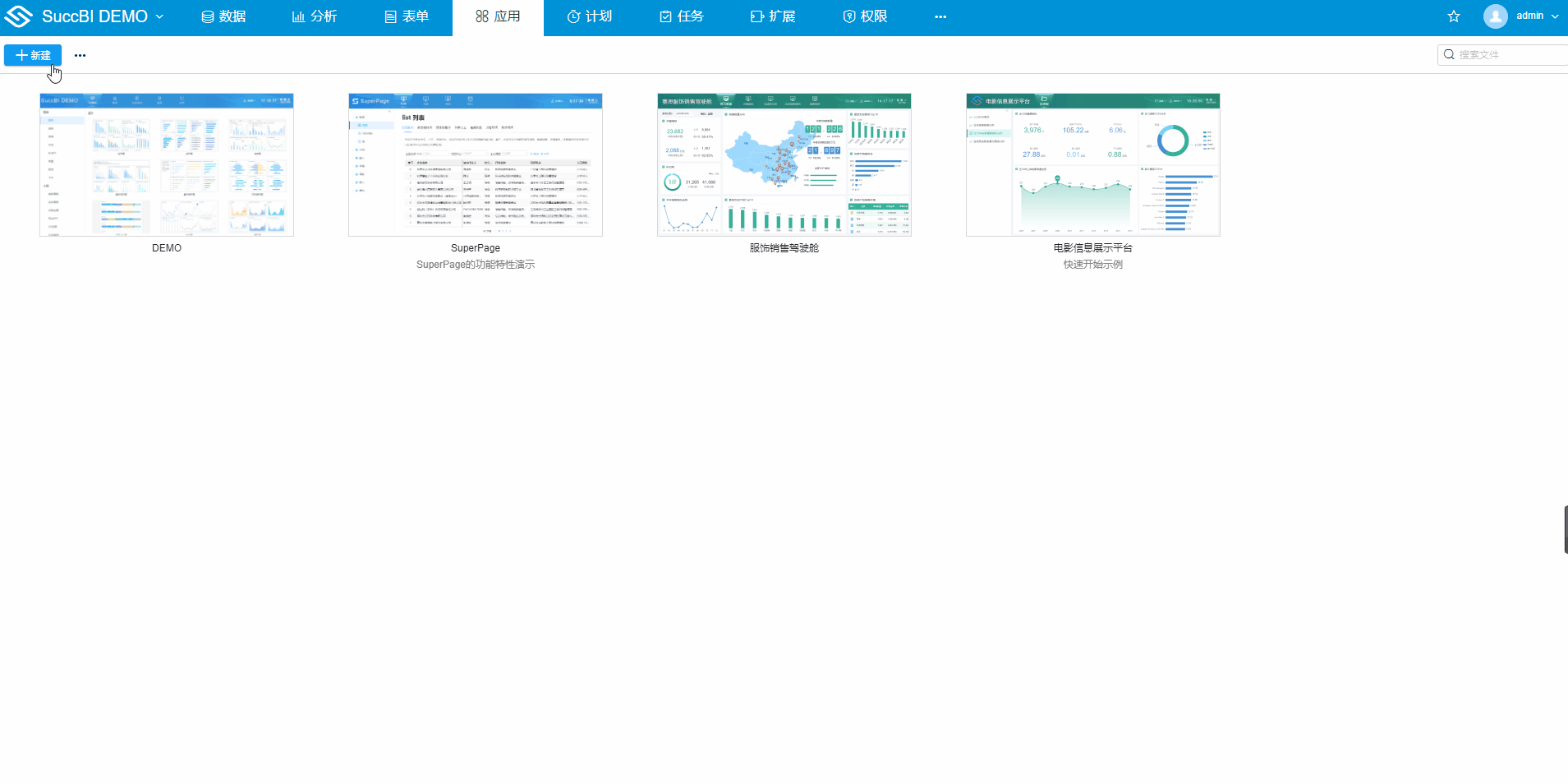
Task: Click the 搜索文件 search field
Action: [x=1507, y=55]
